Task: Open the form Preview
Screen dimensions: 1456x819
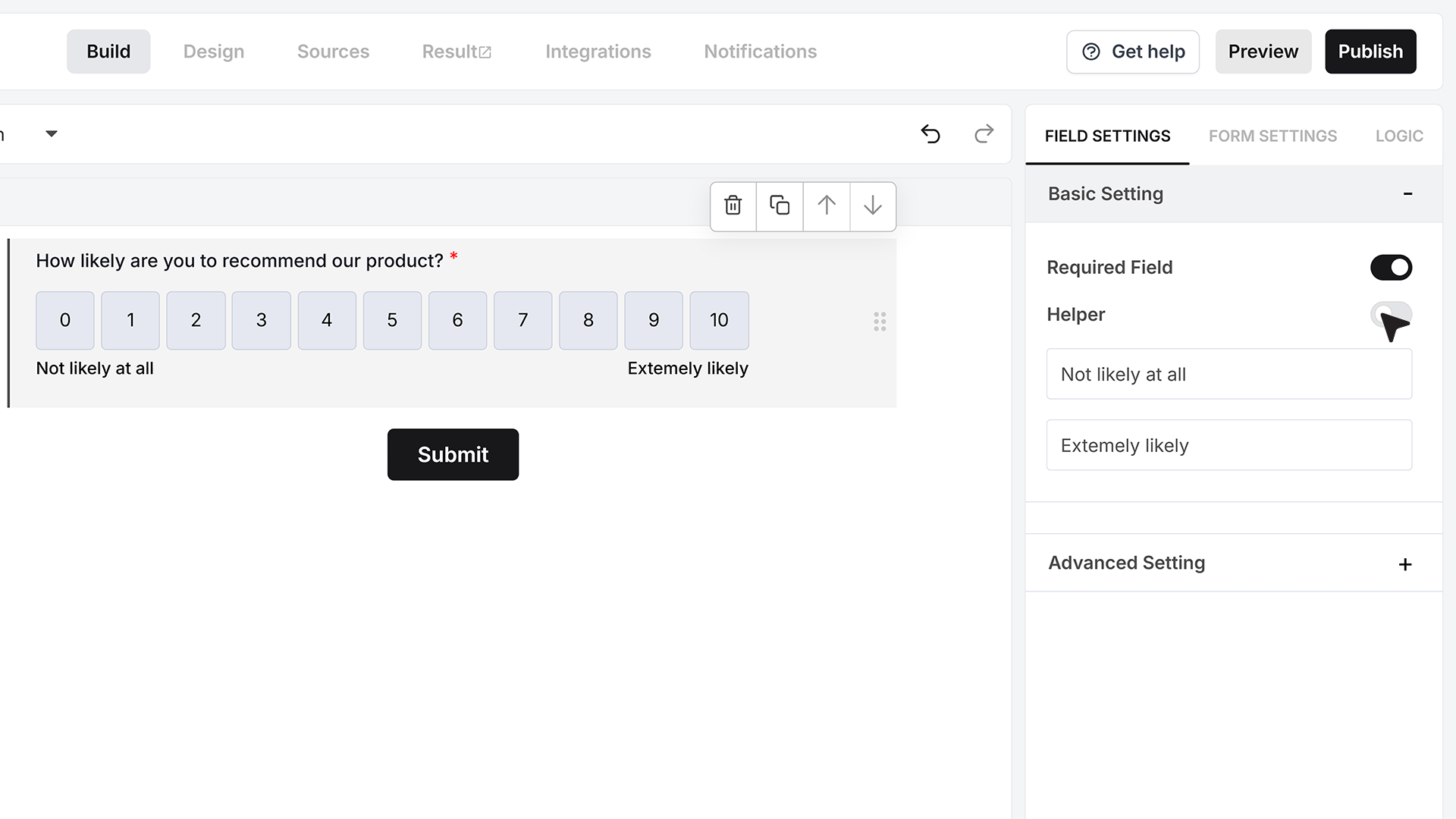Action: (1263, 52)
